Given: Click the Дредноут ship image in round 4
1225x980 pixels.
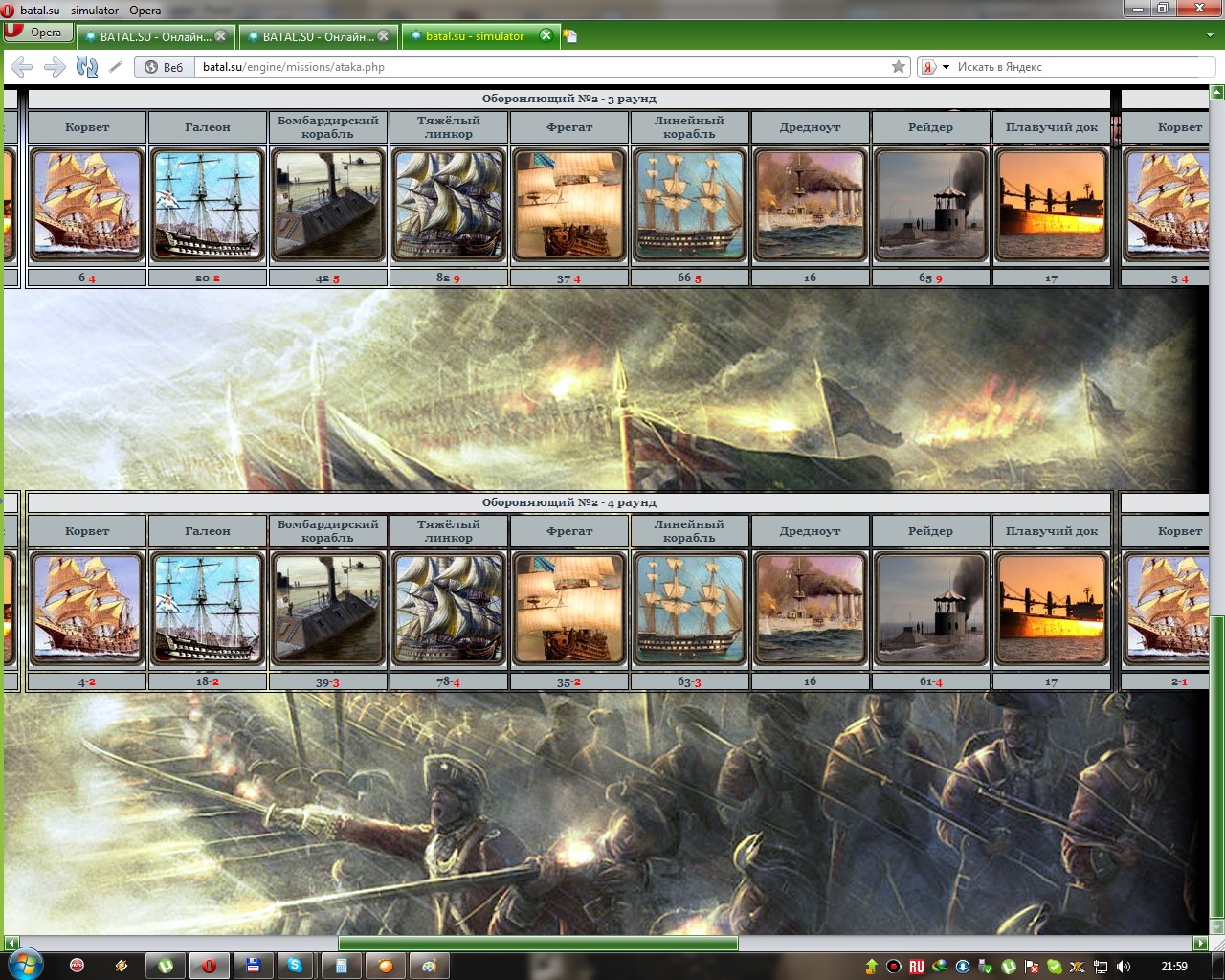Looking at the screenshot, I should [811, 609].
